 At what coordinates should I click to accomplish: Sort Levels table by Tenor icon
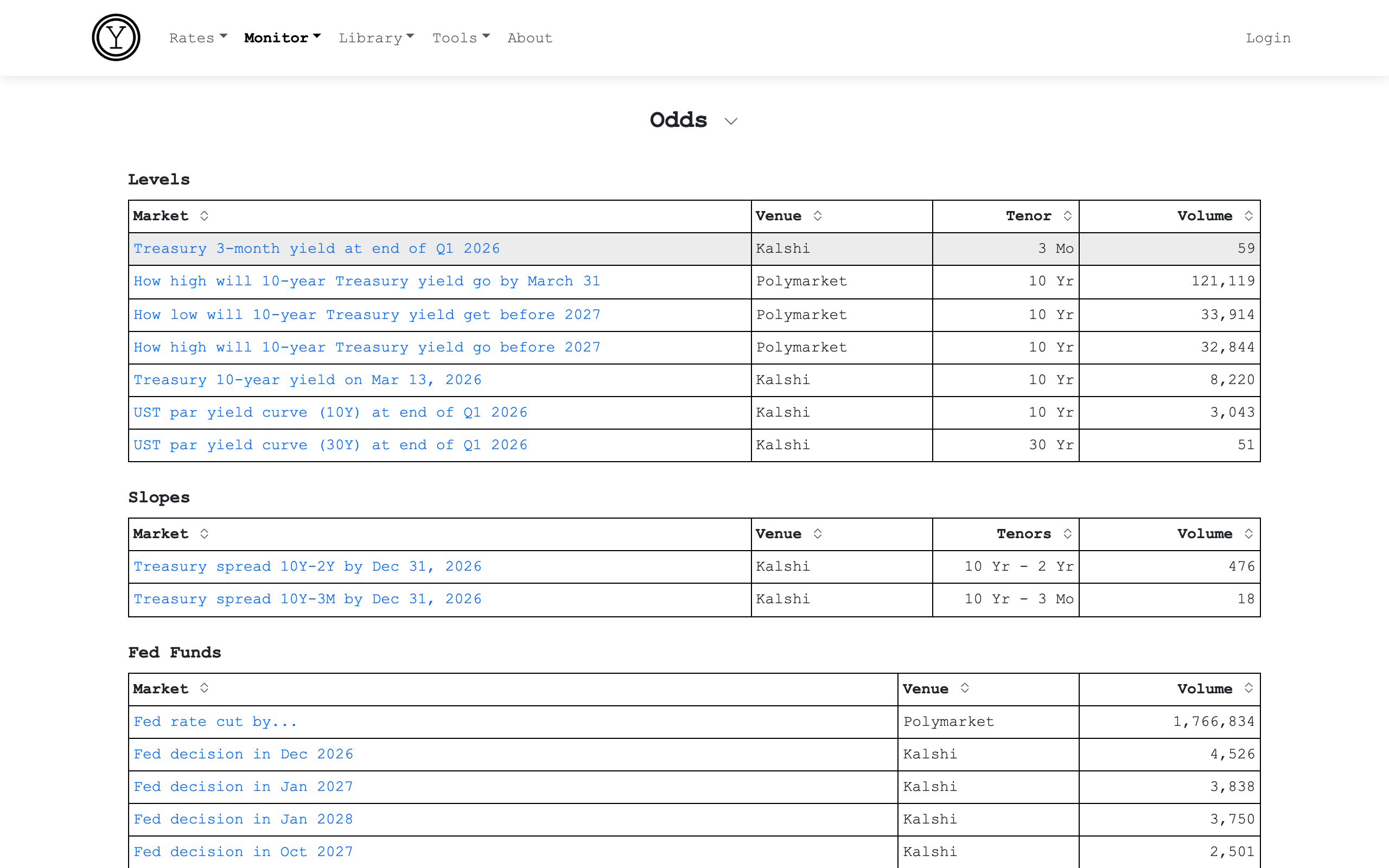(1067, 216)
